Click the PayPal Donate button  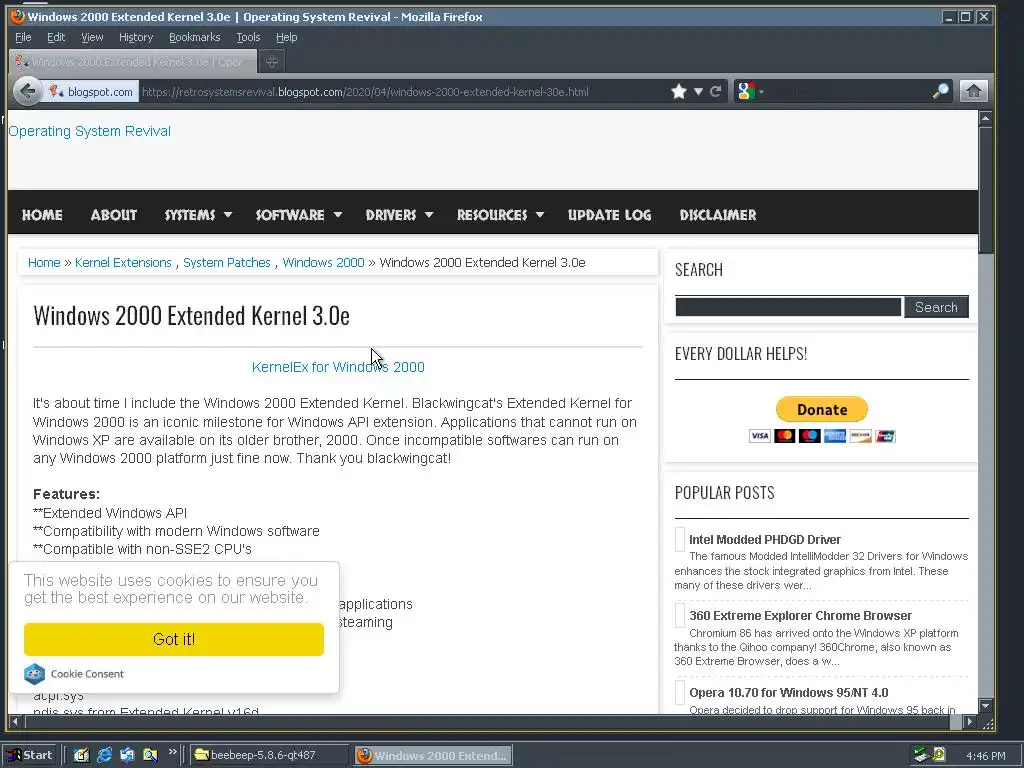click(x=822, y=409)
